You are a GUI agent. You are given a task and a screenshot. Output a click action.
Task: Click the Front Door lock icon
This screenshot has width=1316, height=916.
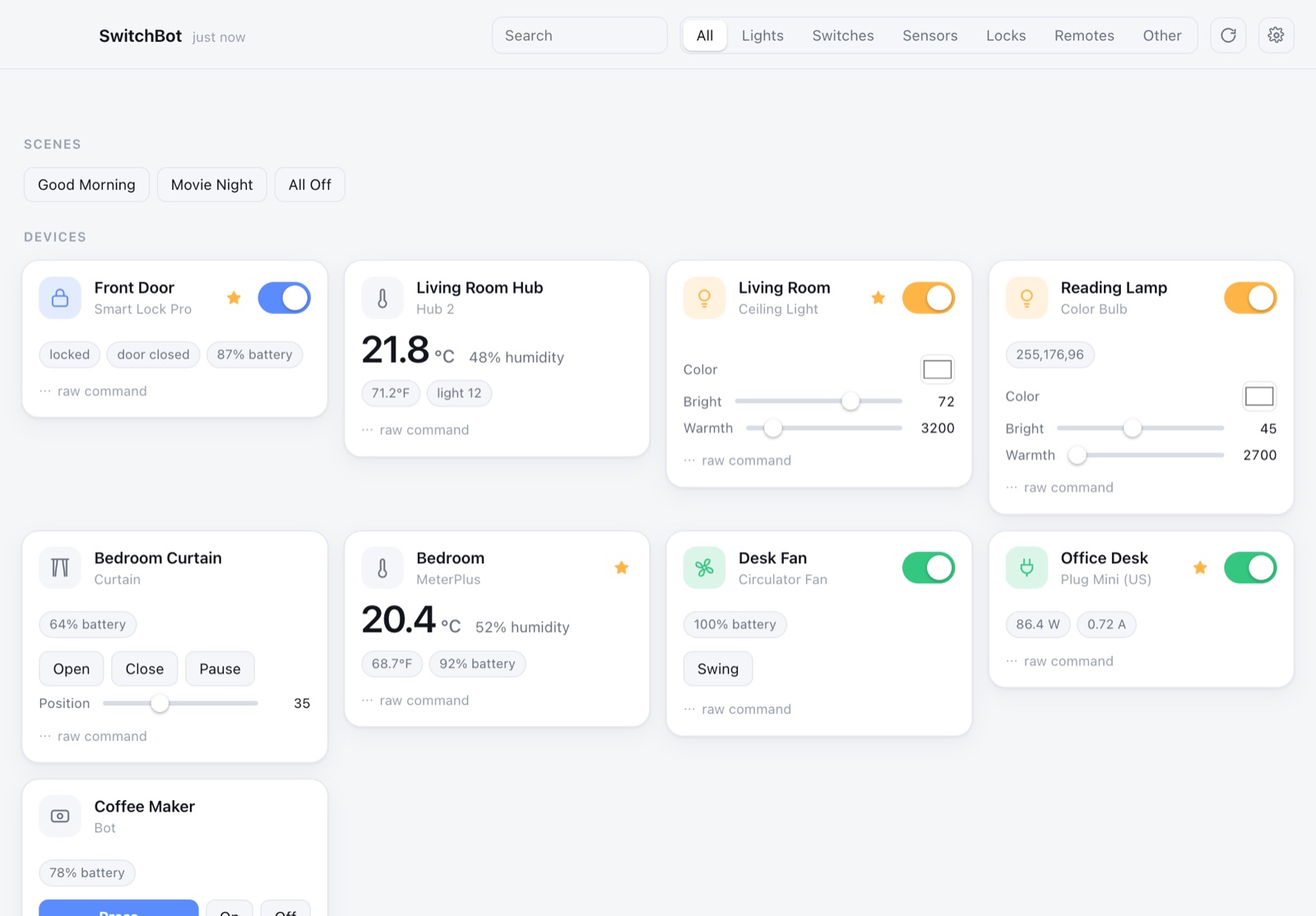pyautogui.click(x=60, y=298)
